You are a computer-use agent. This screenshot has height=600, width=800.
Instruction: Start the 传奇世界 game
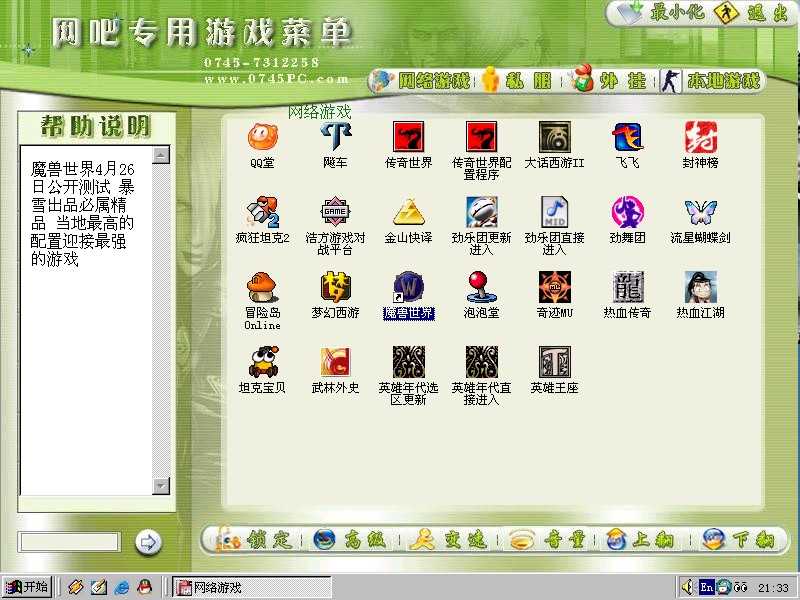[409, 137]
